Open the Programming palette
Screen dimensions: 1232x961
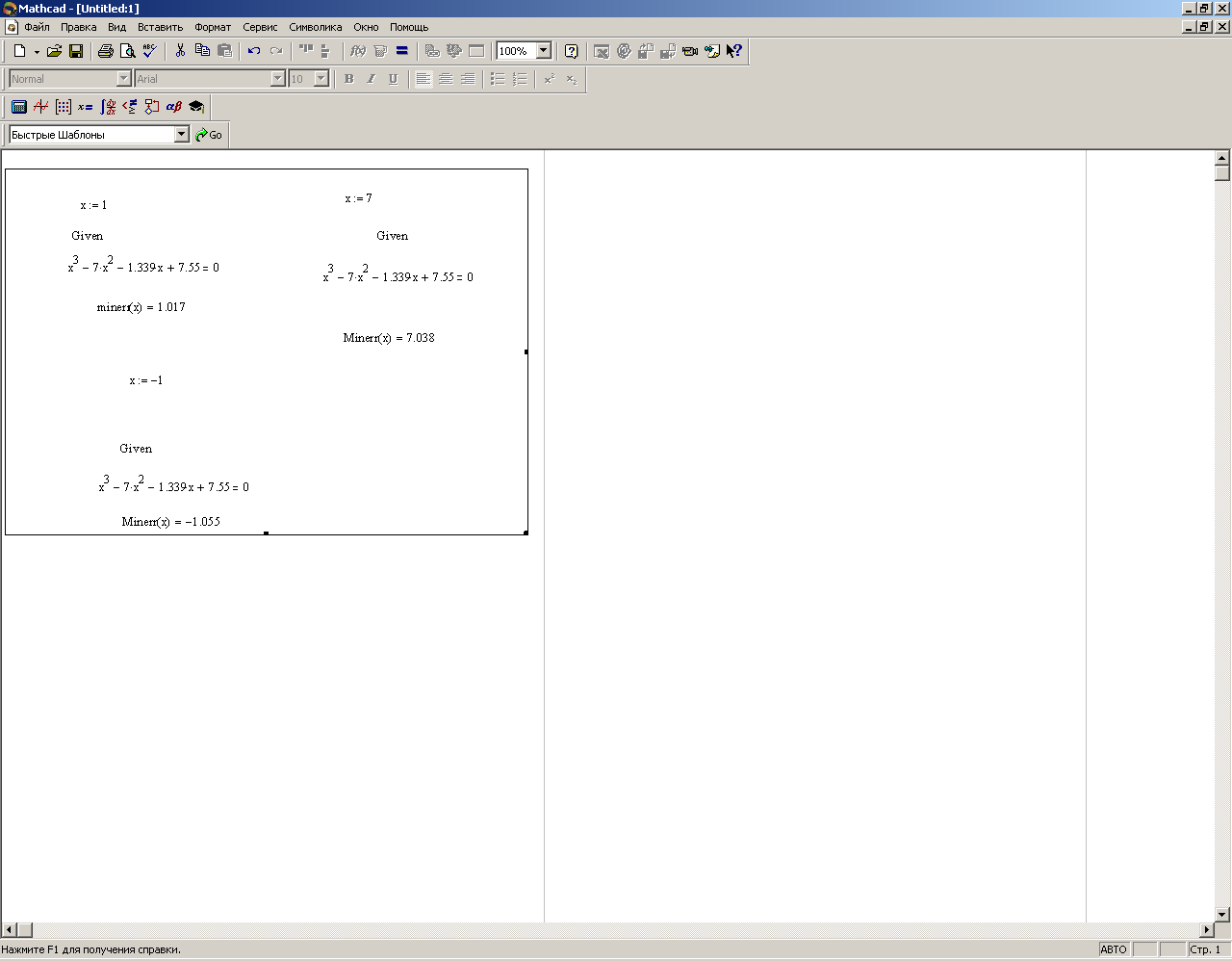pyautogui.click(x=152, y=107)
